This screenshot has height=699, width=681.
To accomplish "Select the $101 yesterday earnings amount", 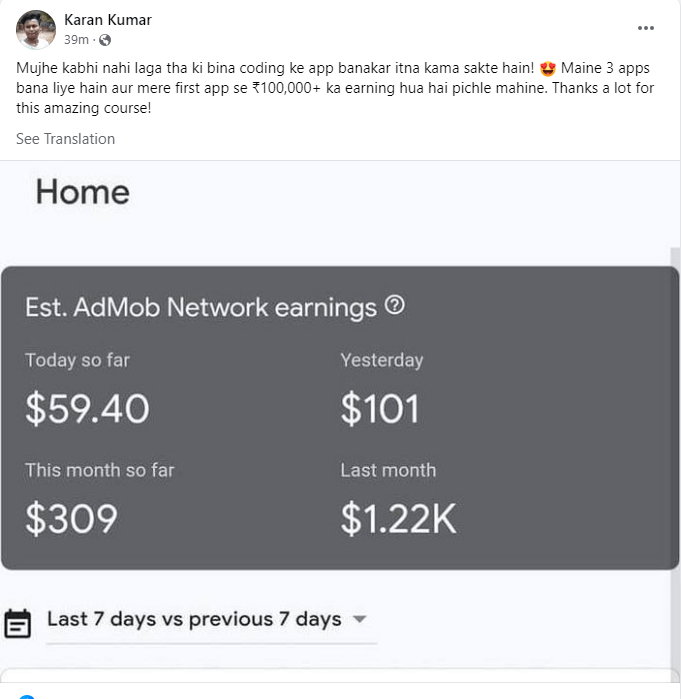I will (x=380, y=408).
